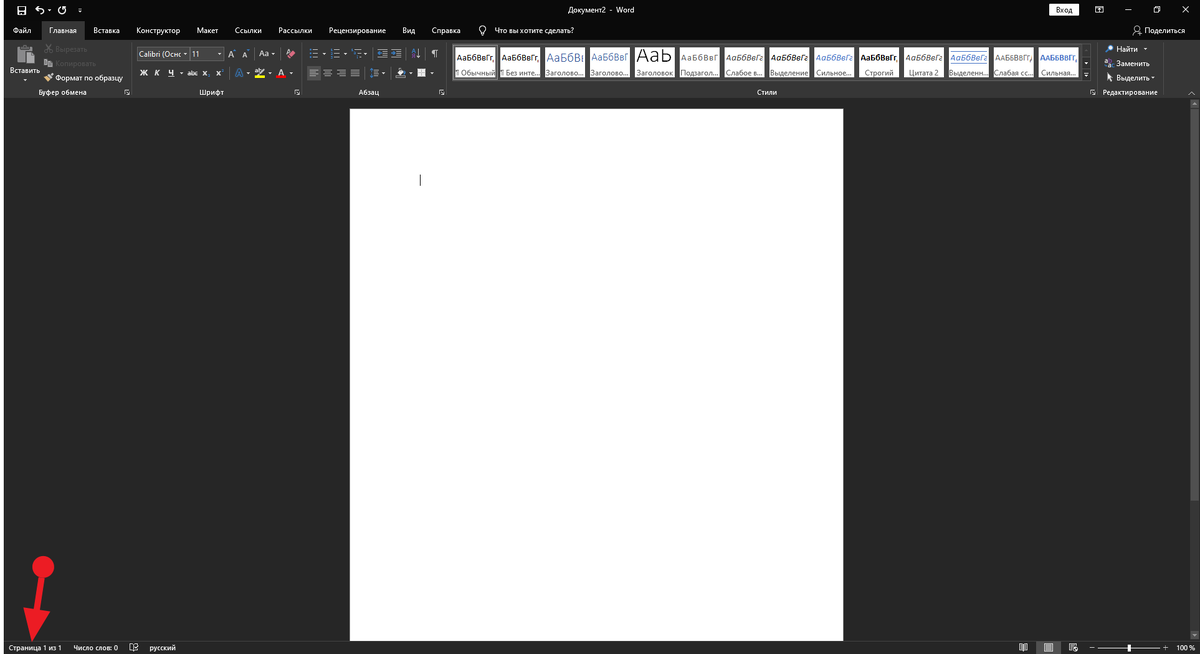Screen dimensions: 1200x654
Task: Click the Redo icon in quick access
Action: [x=62, y=10]
